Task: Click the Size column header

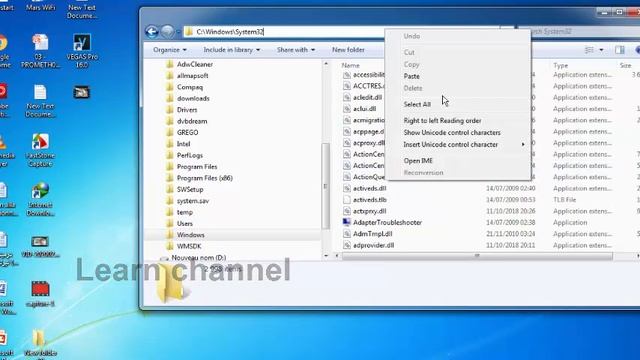Action: (625, 65)
